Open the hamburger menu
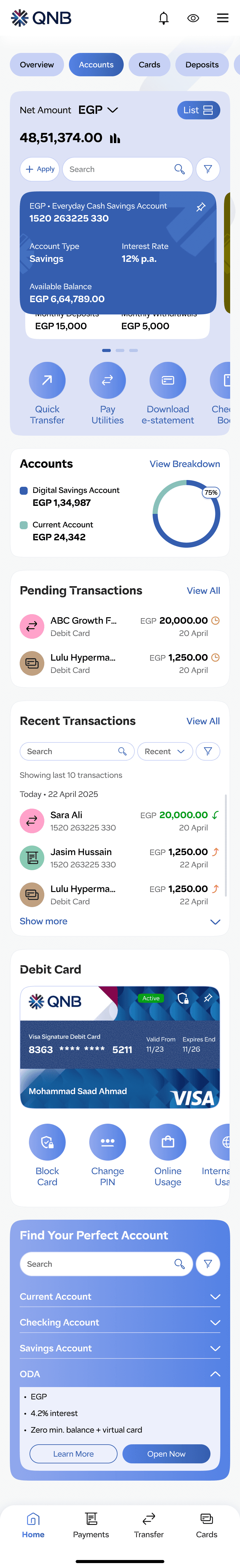The image size is (240, 1568). 223,18
